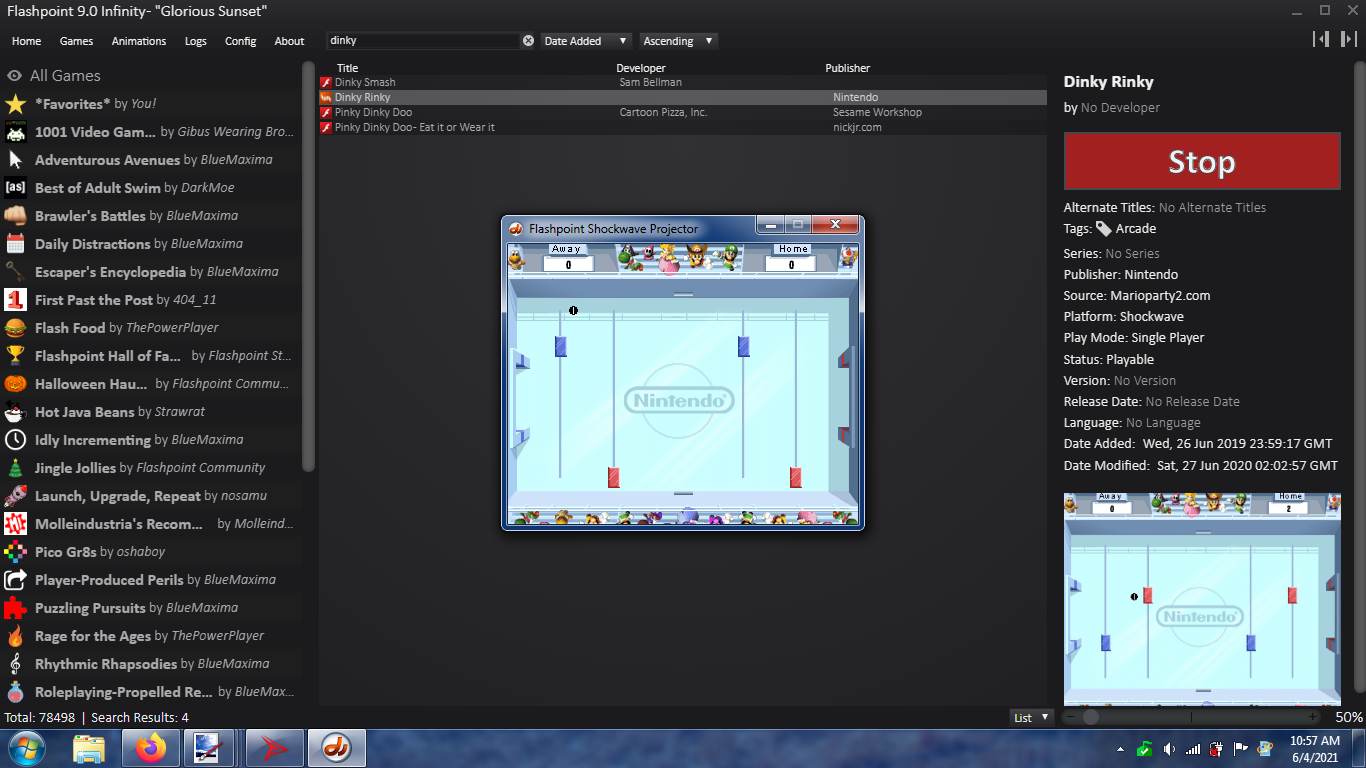
Task: Go to the Config menu tab
Action: coord(240,41)
